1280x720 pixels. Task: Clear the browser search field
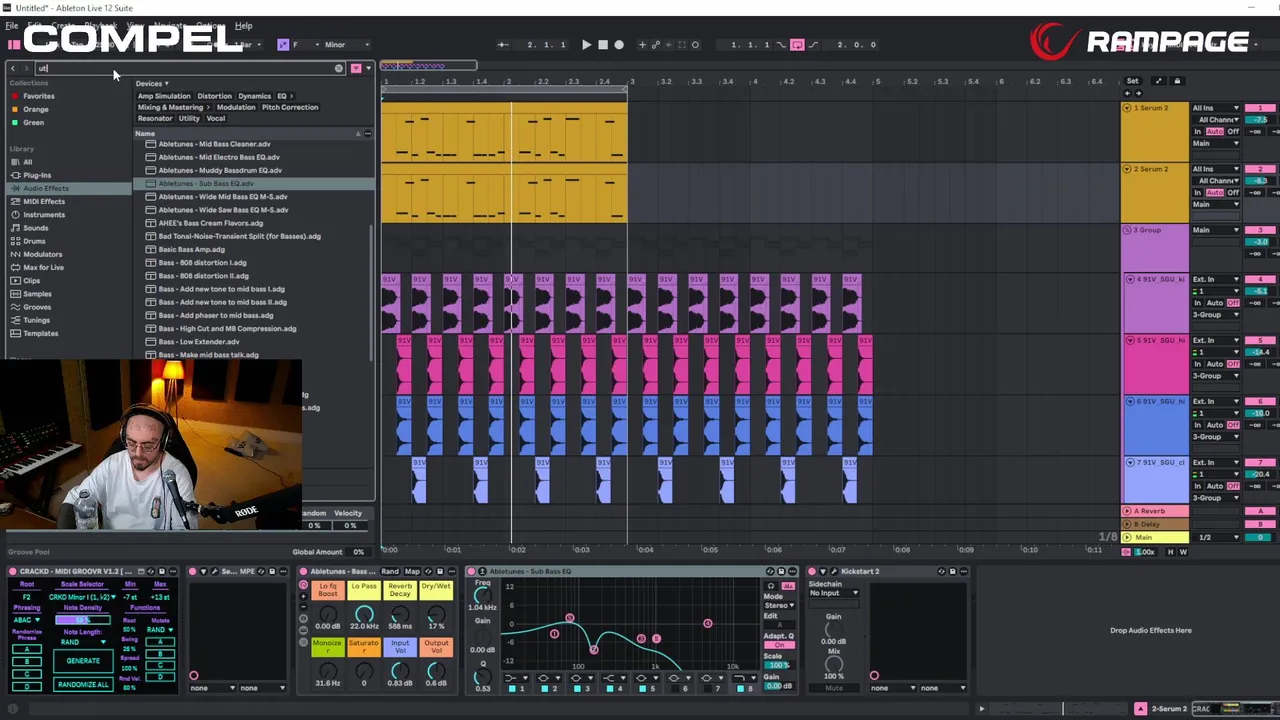pos(339,68)
